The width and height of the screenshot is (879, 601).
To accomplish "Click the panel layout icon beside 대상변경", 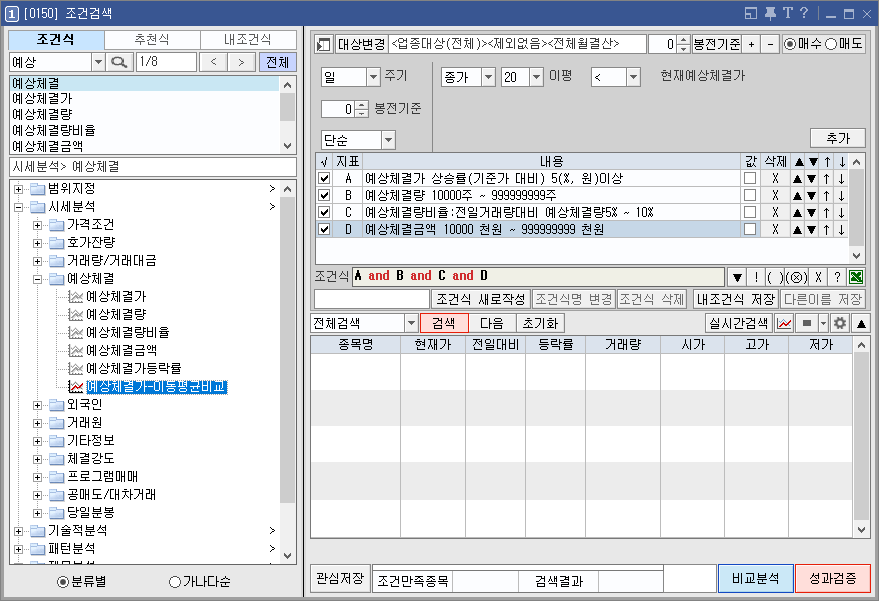I will pos(323,44).
